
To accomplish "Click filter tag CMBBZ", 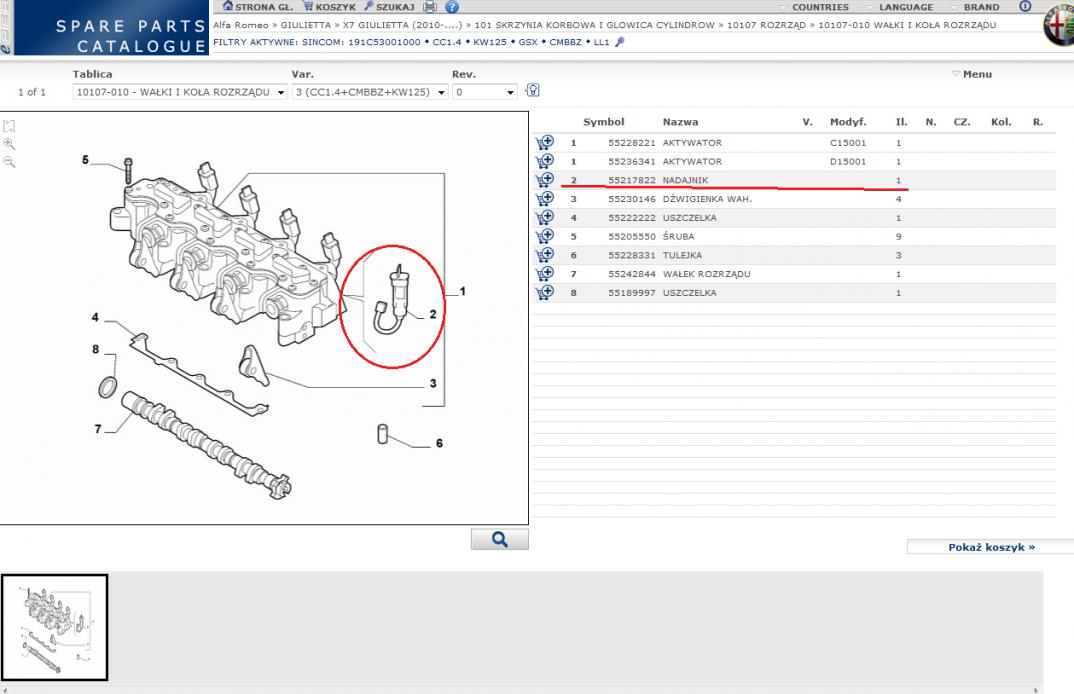I will click(565, 42).
